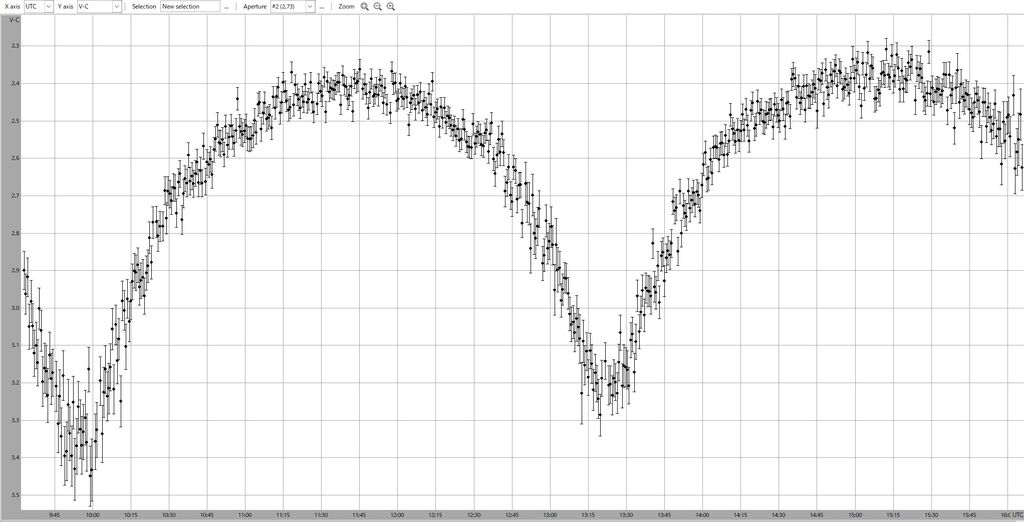The width and height of the screenshot is (1024, 522).
Task: Click the 11:45 time tick label
Action: (x=359, y=515)
